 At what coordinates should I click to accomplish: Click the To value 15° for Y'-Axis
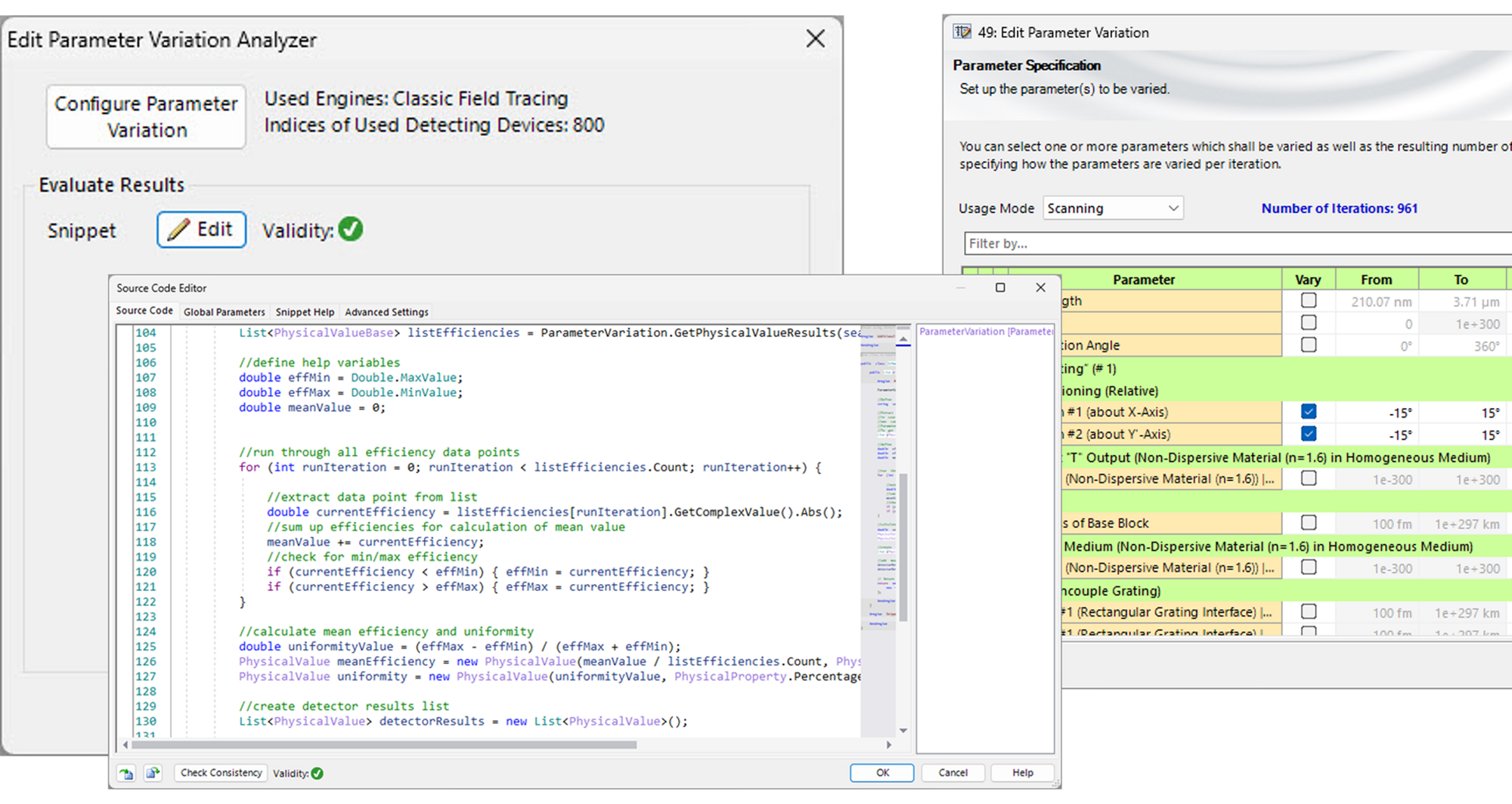1461,434
